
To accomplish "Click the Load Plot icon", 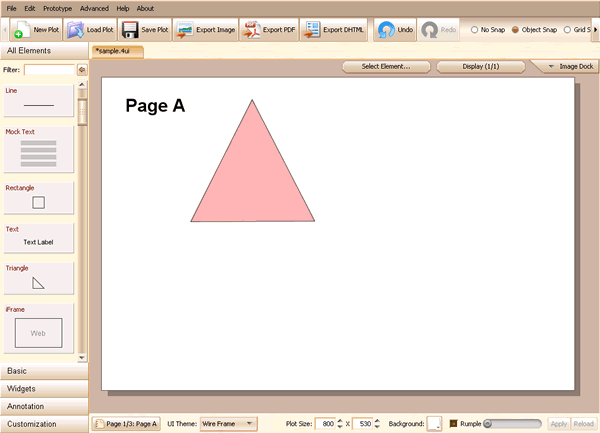I will (75, 30).
